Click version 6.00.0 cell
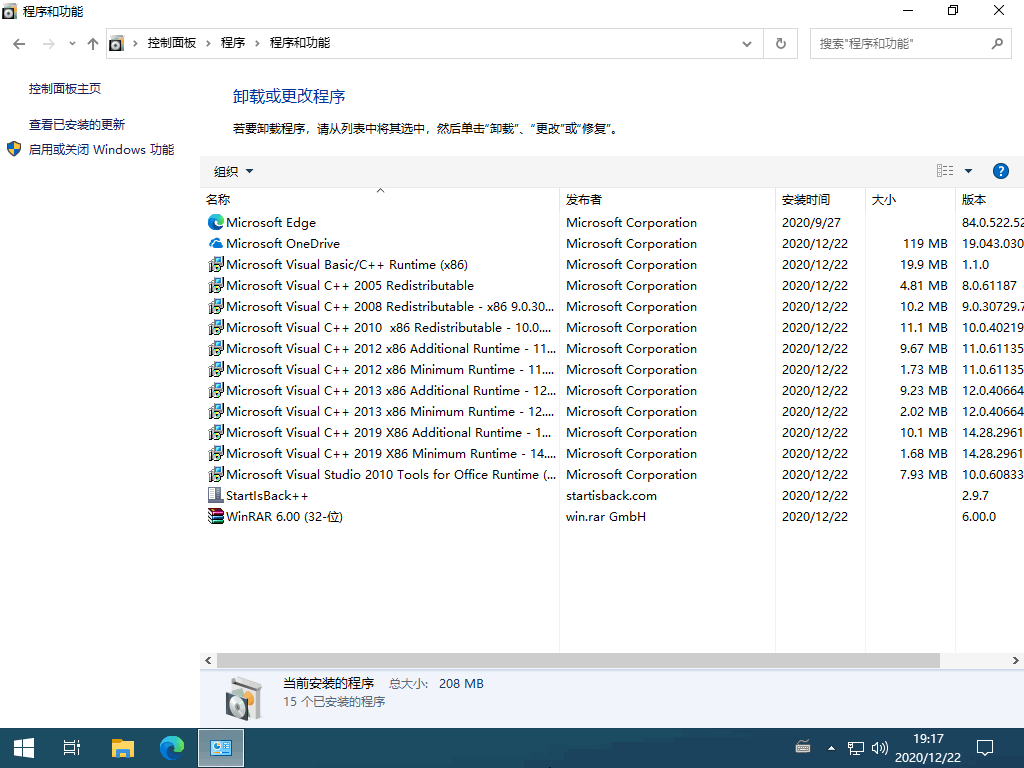The image size is (1024, 768). (979, 517)
